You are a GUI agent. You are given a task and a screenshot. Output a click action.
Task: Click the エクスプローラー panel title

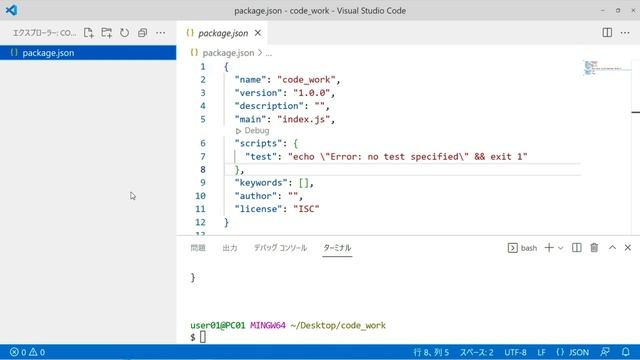click(x=44, y=33)
